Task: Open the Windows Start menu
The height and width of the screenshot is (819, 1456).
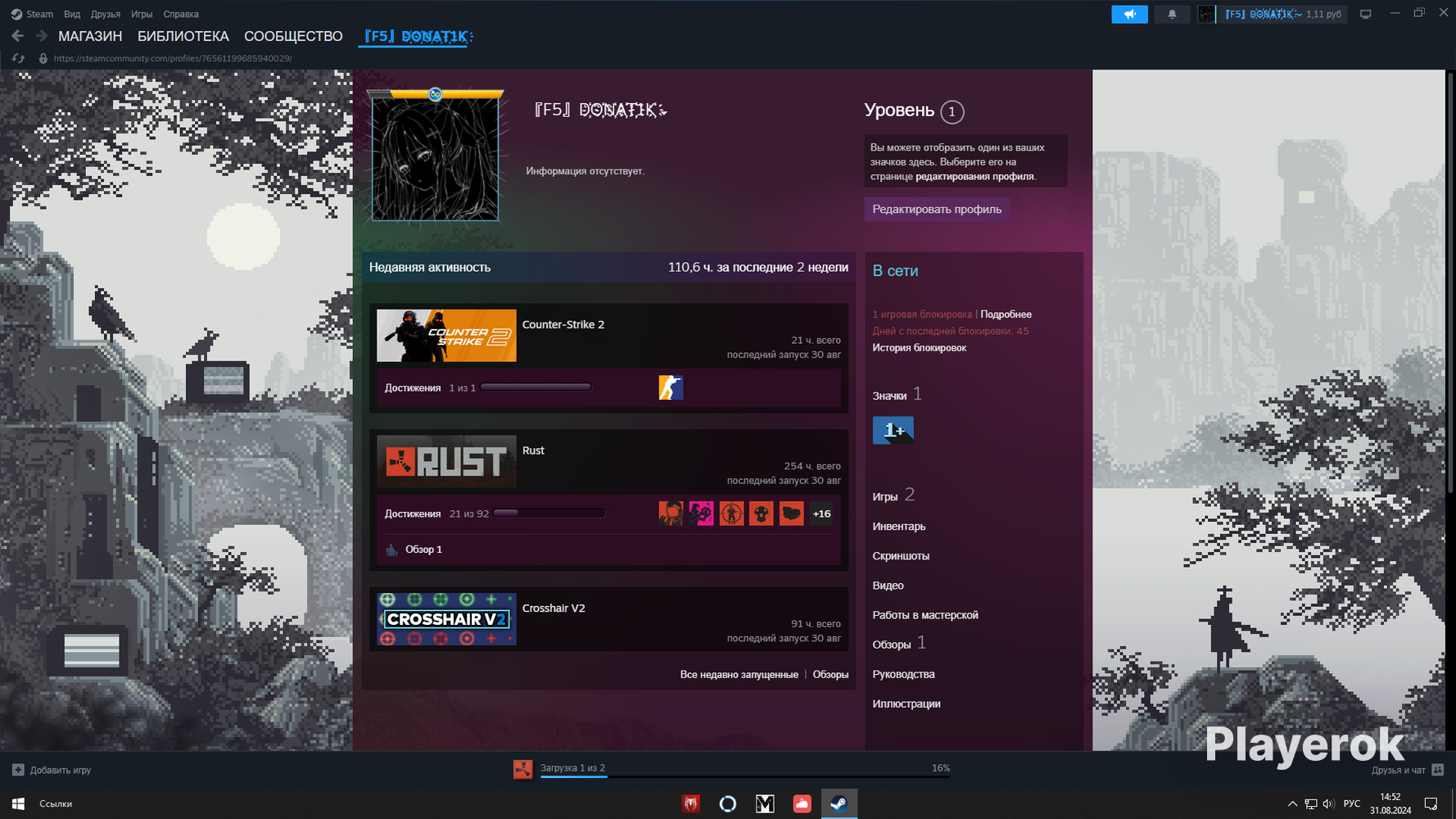Action: click(18, 803)
